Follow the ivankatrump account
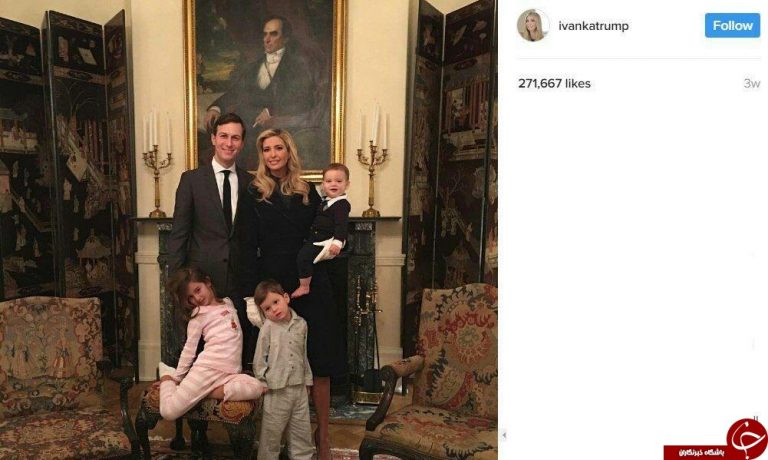The width and height of the screenshot is (768, 460). click(x=732, y=25)
